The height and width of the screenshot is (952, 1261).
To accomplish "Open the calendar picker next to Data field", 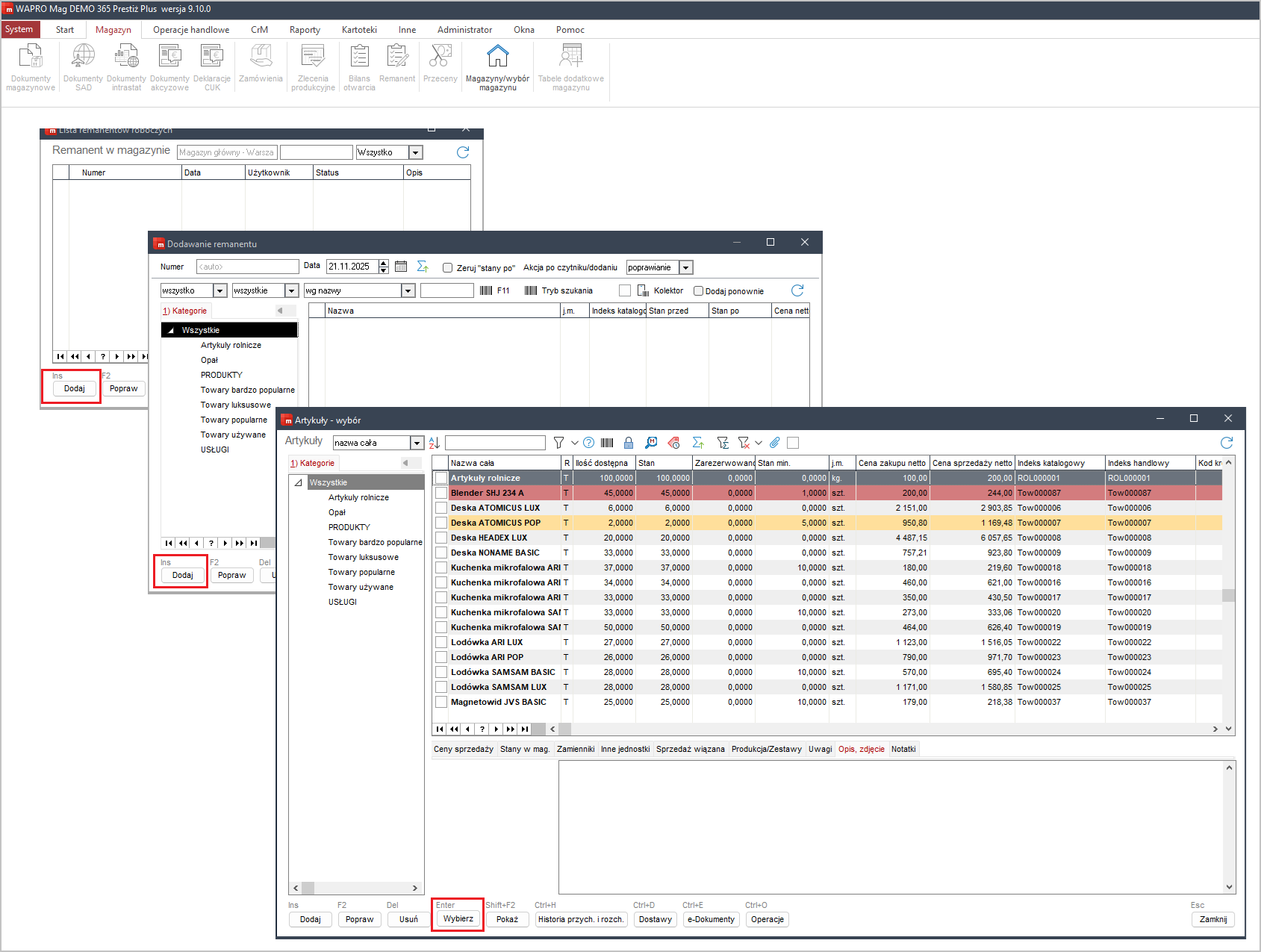I will click(401, 267).
